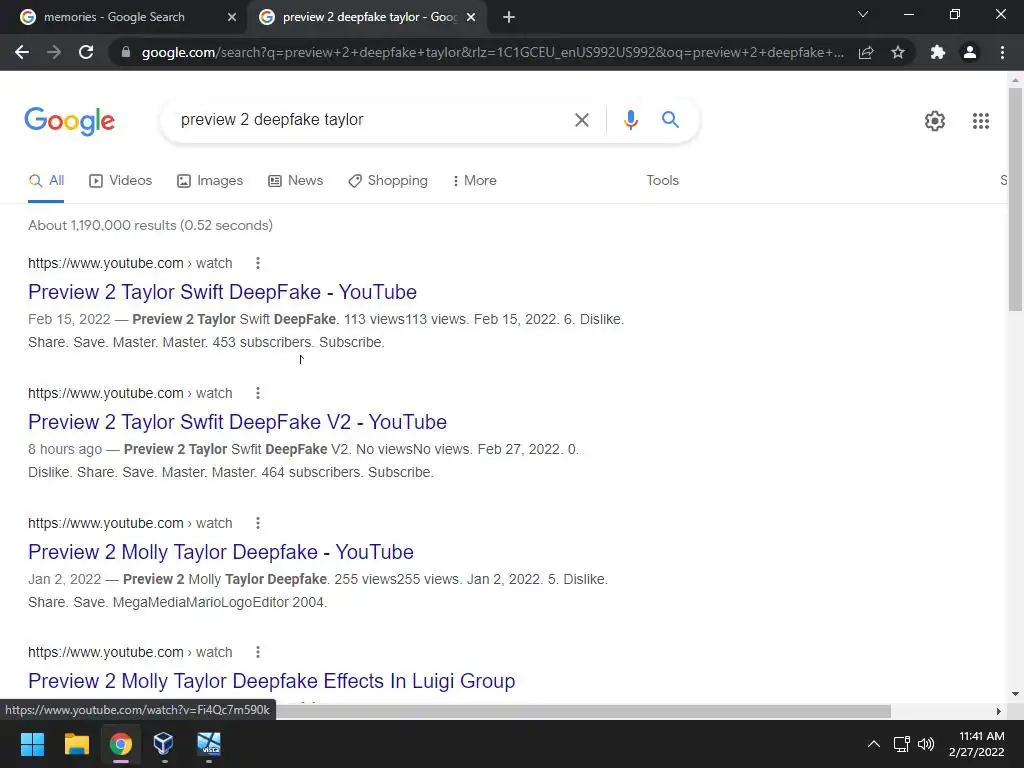
Task: Show hidden tray icons chevron
Action: click(x=873, y=744)
